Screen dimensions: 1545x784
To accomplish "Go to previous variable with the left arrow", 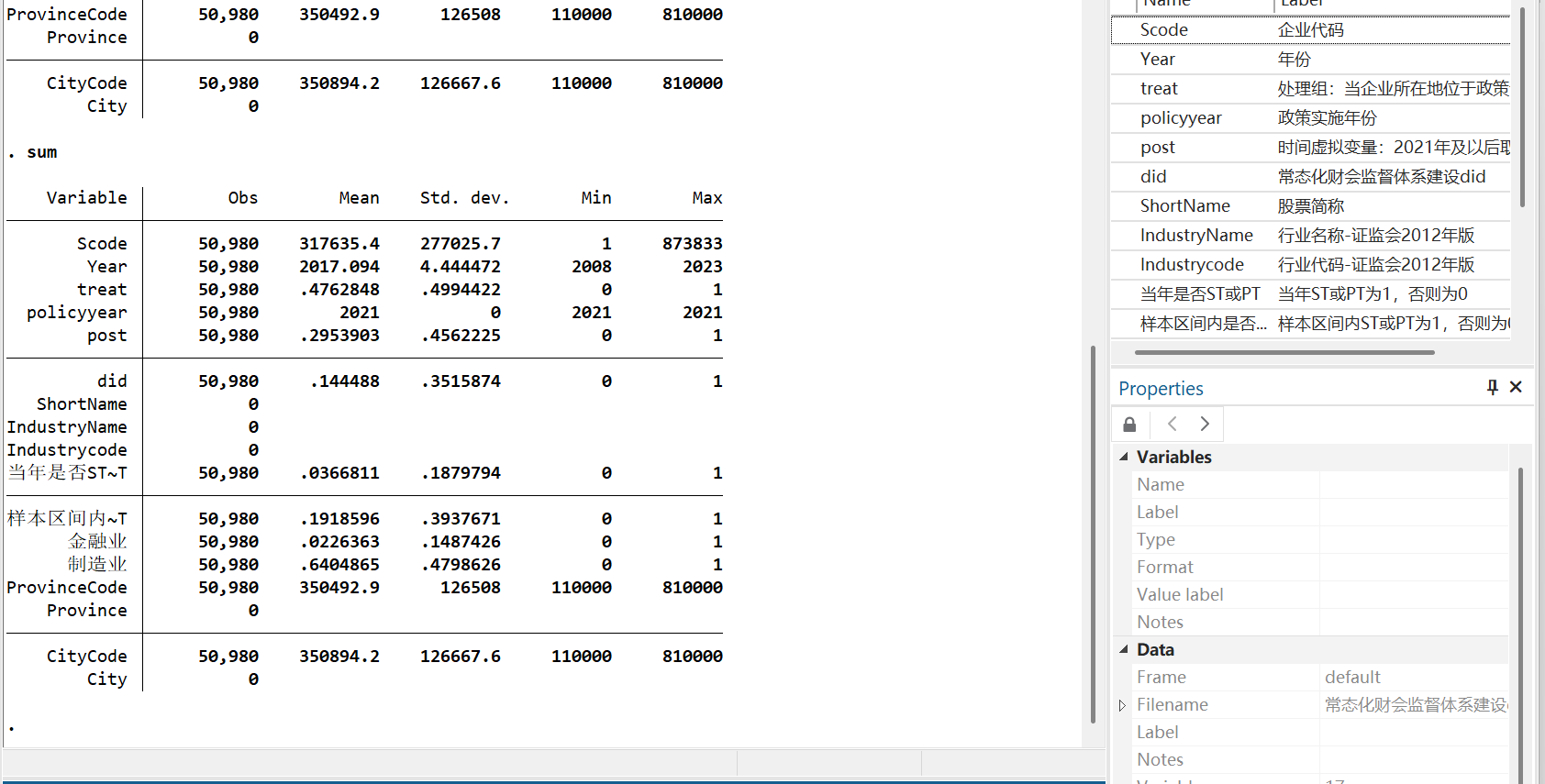I will pos(1172,424).
